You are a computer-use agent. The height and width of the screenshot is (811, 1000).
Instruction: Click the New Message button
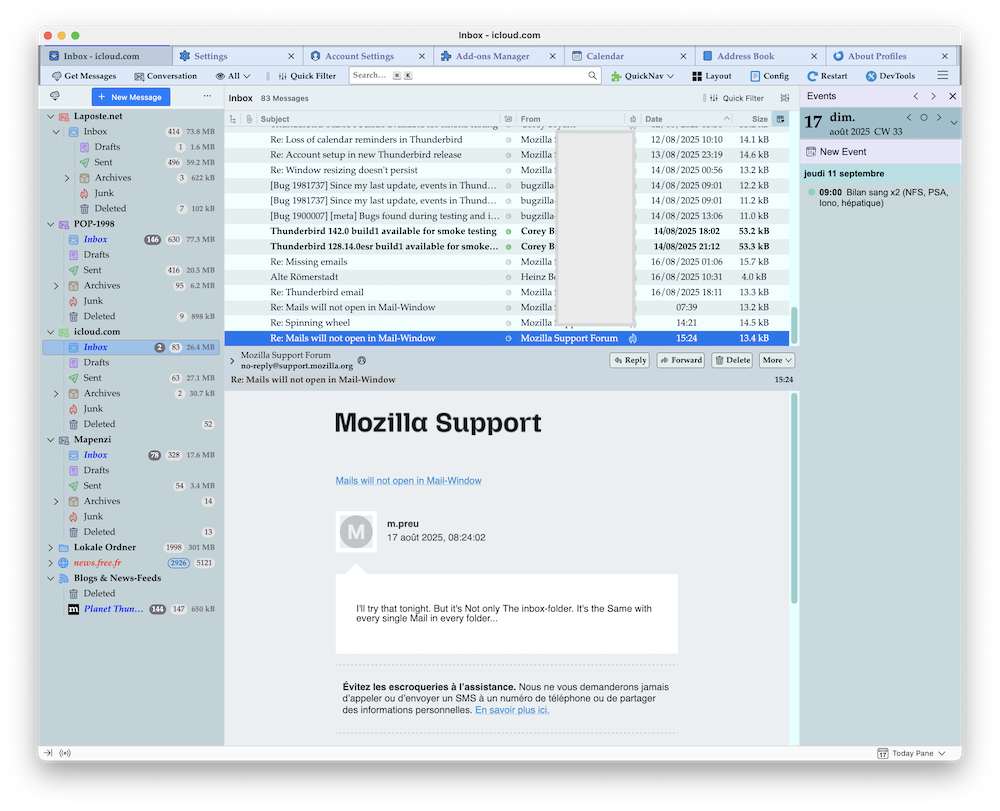[130, 97]
